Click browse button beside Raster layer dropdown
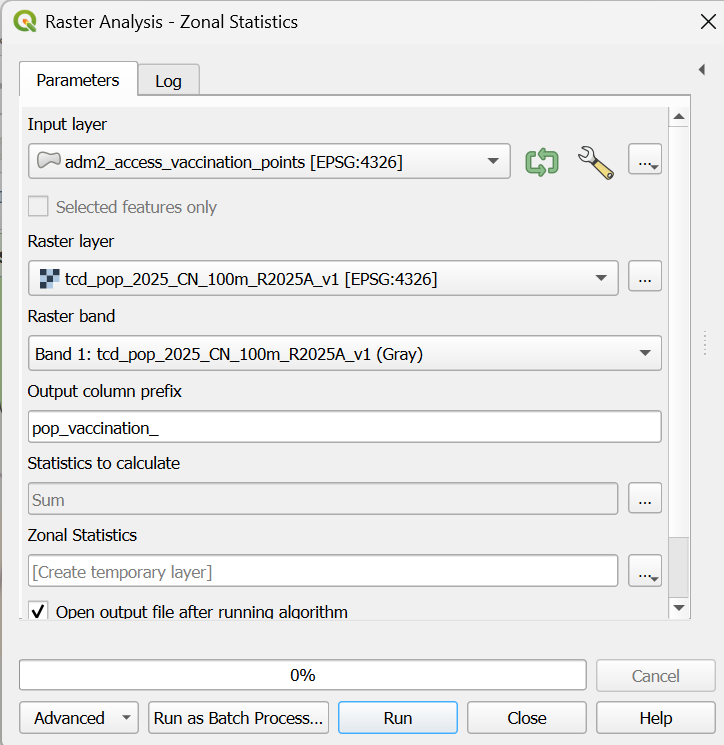 click(644, 278)
